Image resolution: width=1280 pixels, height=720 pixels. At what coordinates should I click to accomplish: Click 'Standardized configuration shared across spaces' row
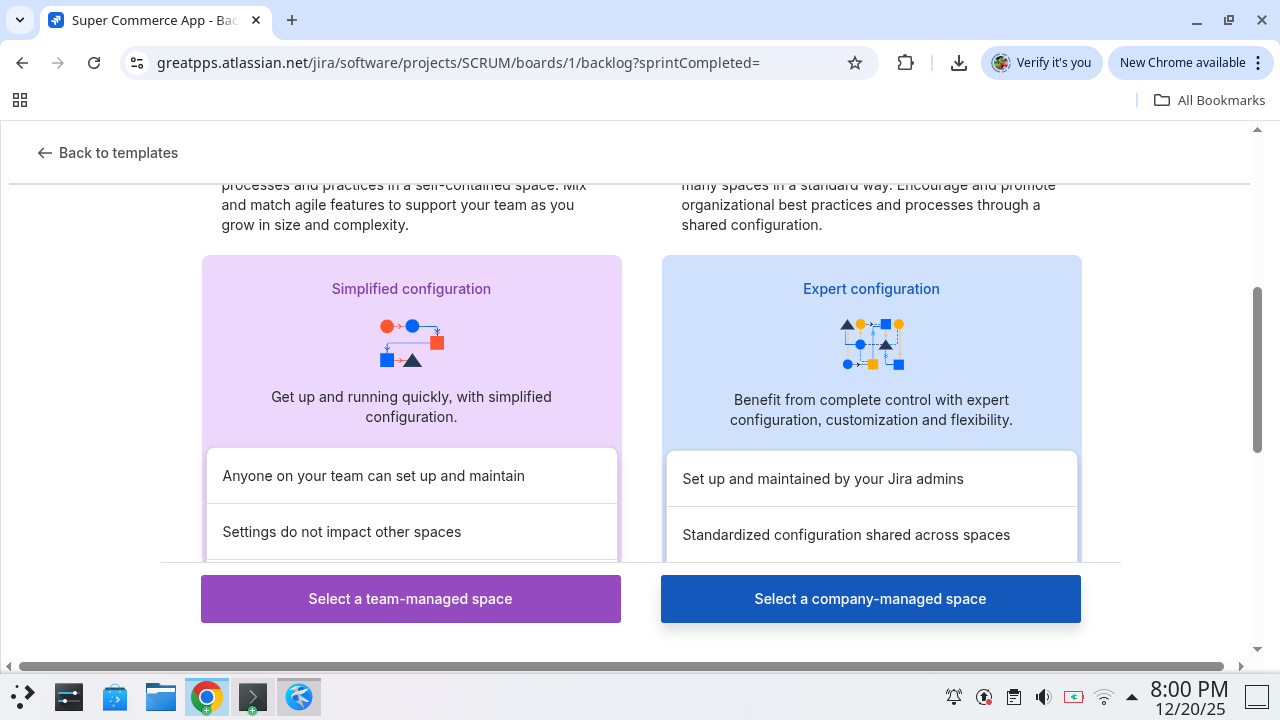(x=872, y=535)
